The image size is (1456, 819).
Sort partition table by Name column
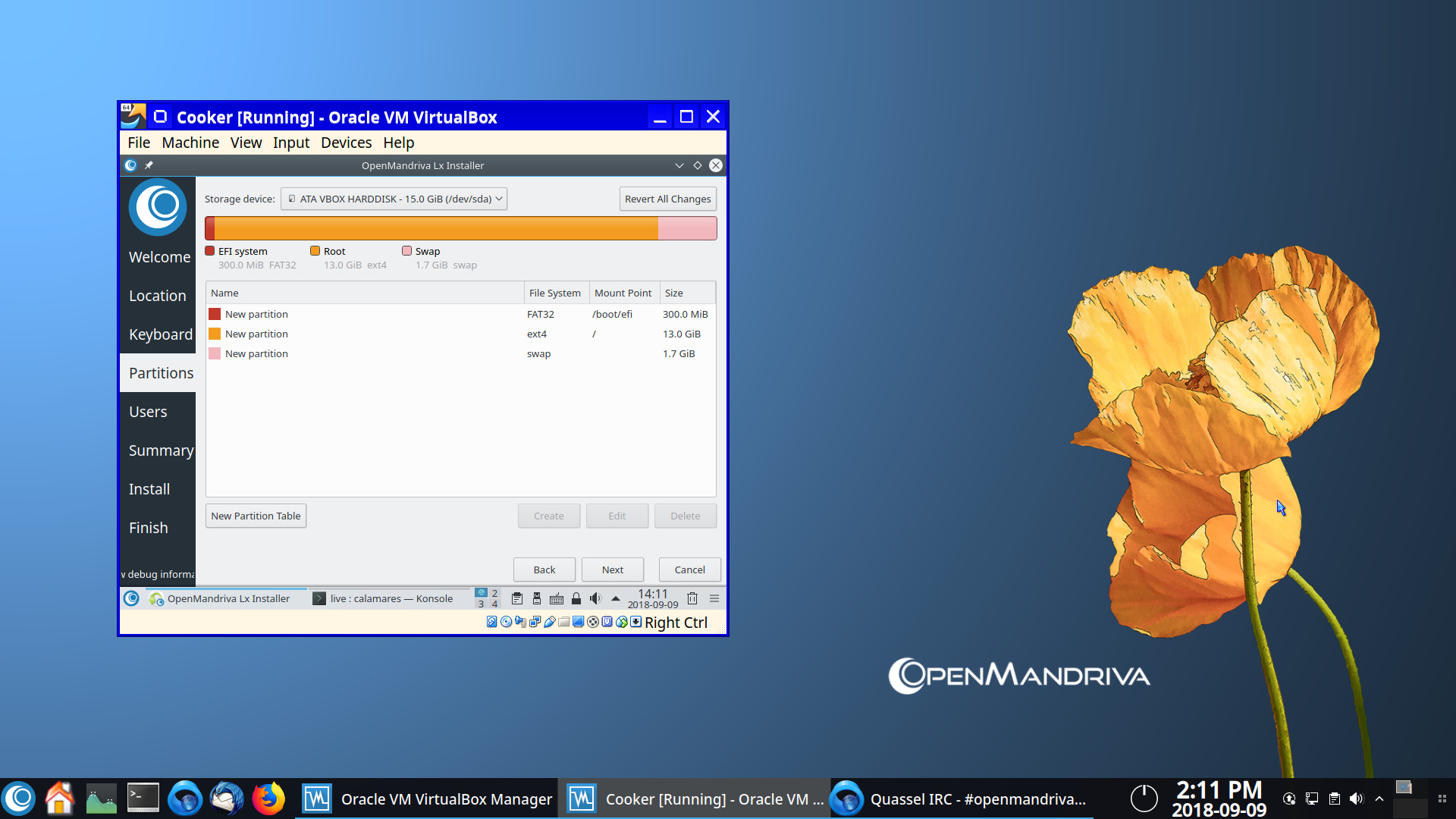365,293
